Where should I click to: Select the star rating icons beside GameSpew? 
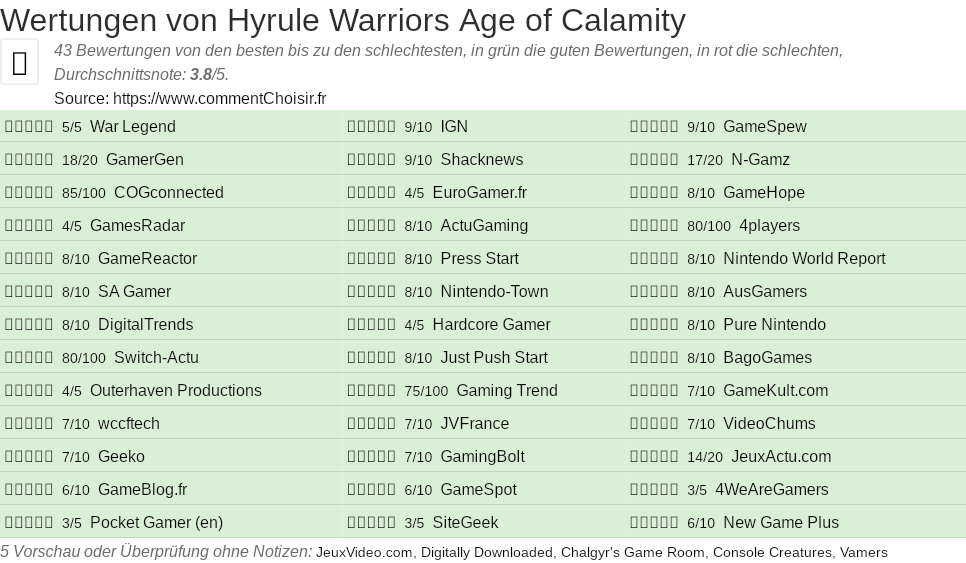point(654,127)
